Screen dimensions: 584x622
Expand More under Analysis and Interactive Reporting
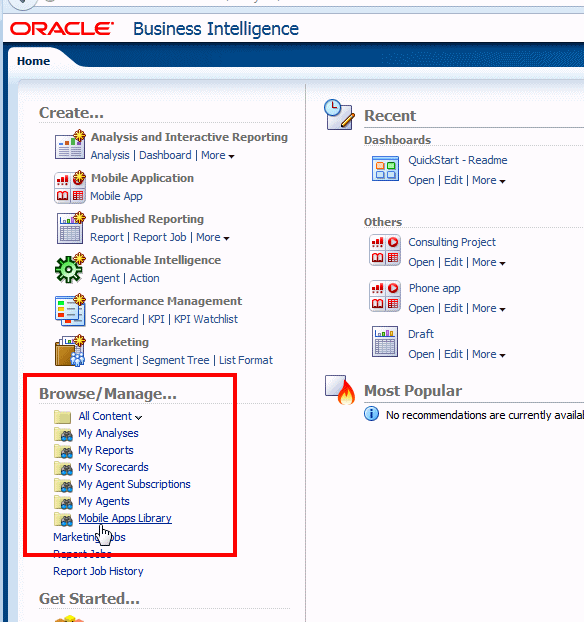coord(217,155)
